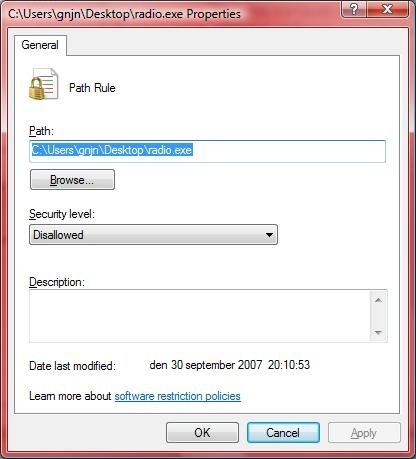Click the Description scrollbar up arrow
This screenshot has height=459, width=416.
[x=378, y=300]
